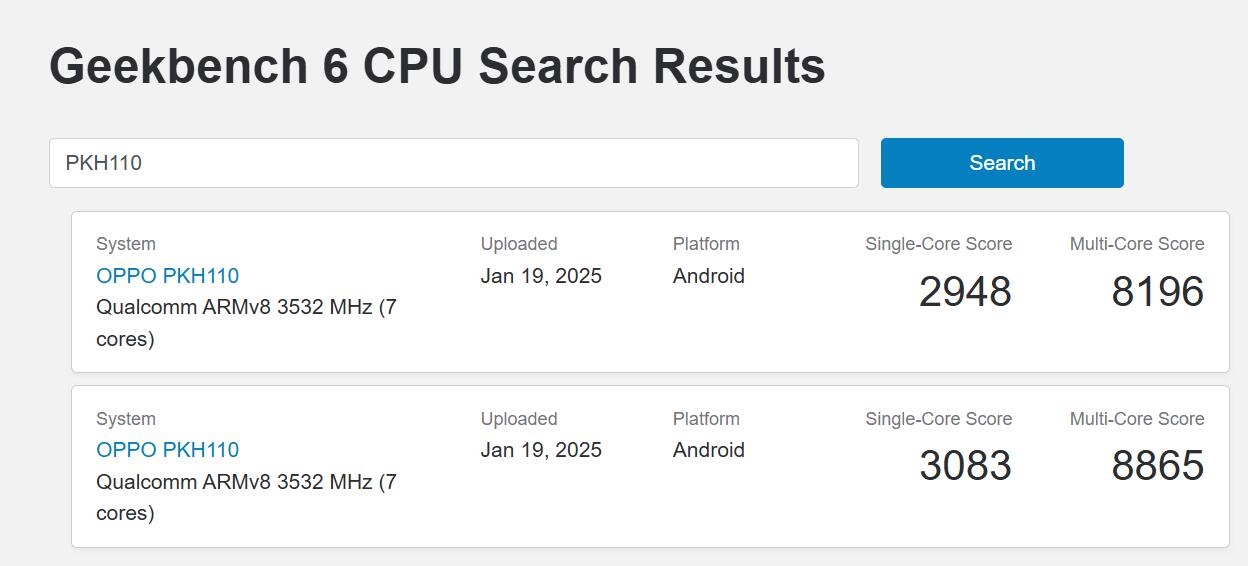Click the second result's Jan 19, 2025 date

tap(541, 450)
